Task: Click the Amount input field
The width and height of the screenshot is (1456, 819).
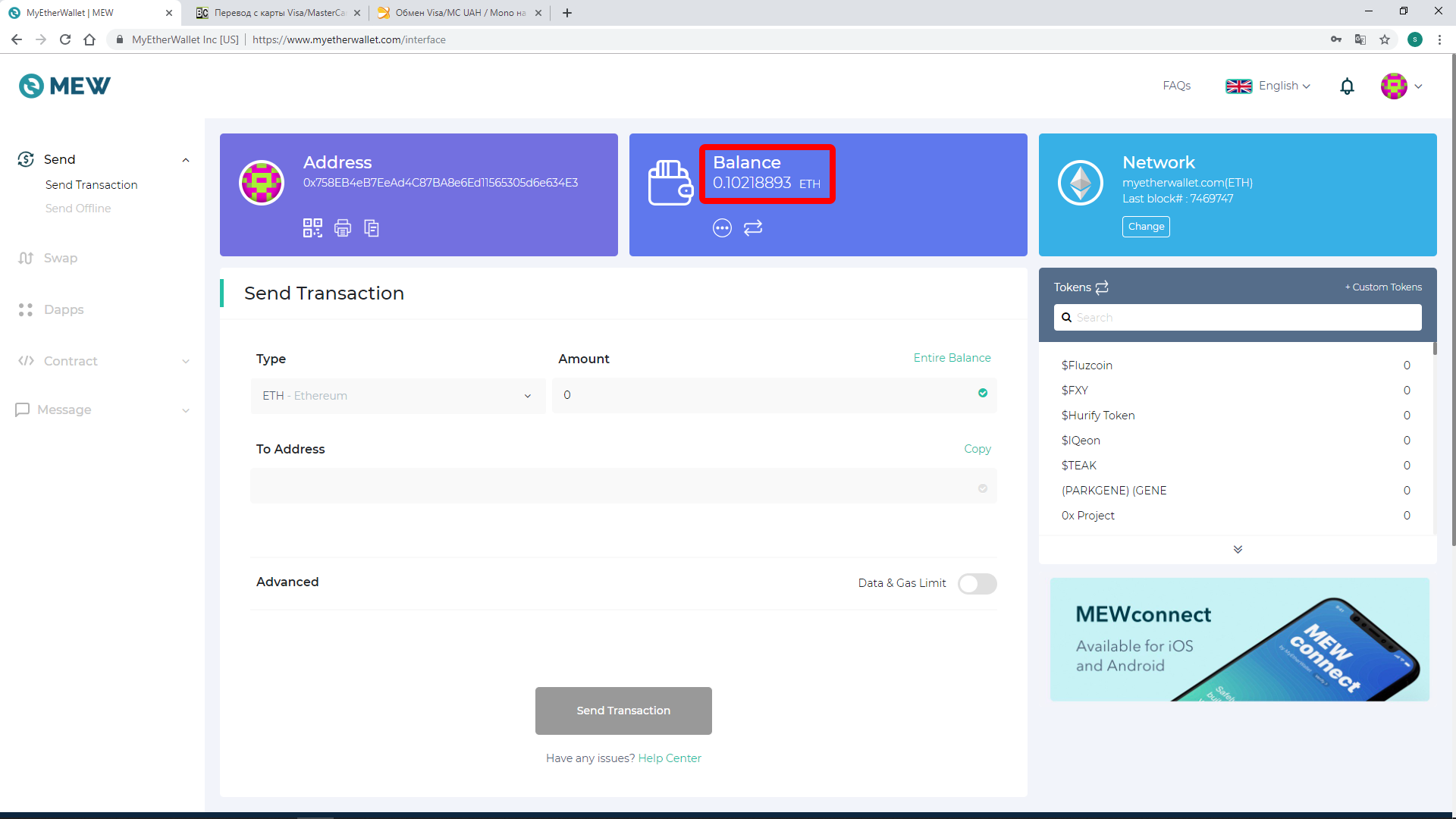Action: (774, 395)
